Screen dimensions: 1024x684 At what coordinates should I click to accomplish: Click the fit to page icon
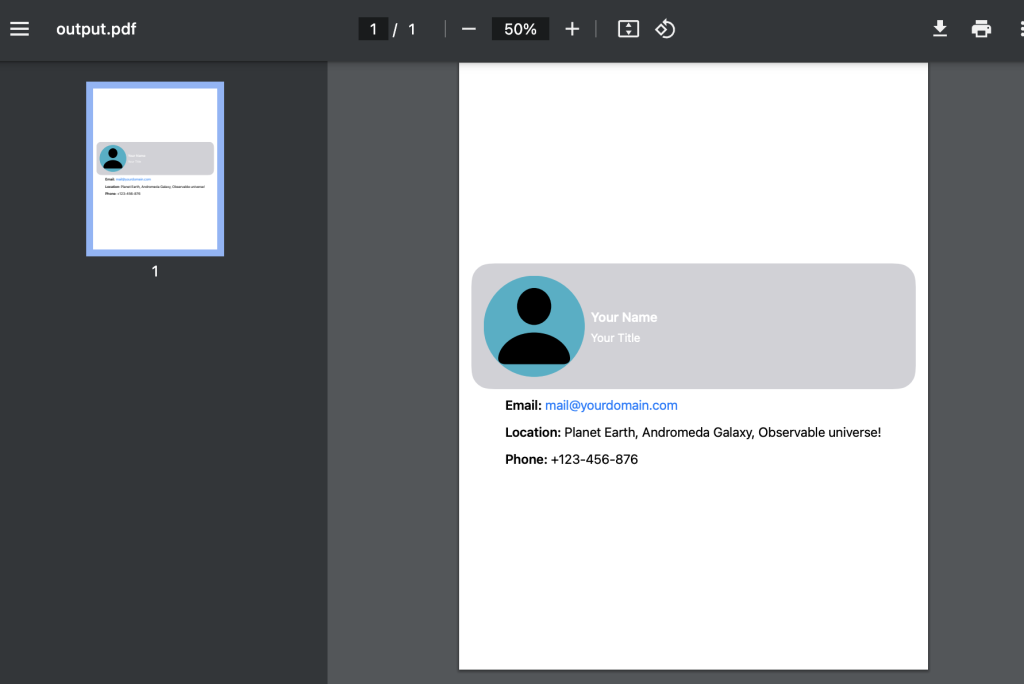click(x=628, y=29)
